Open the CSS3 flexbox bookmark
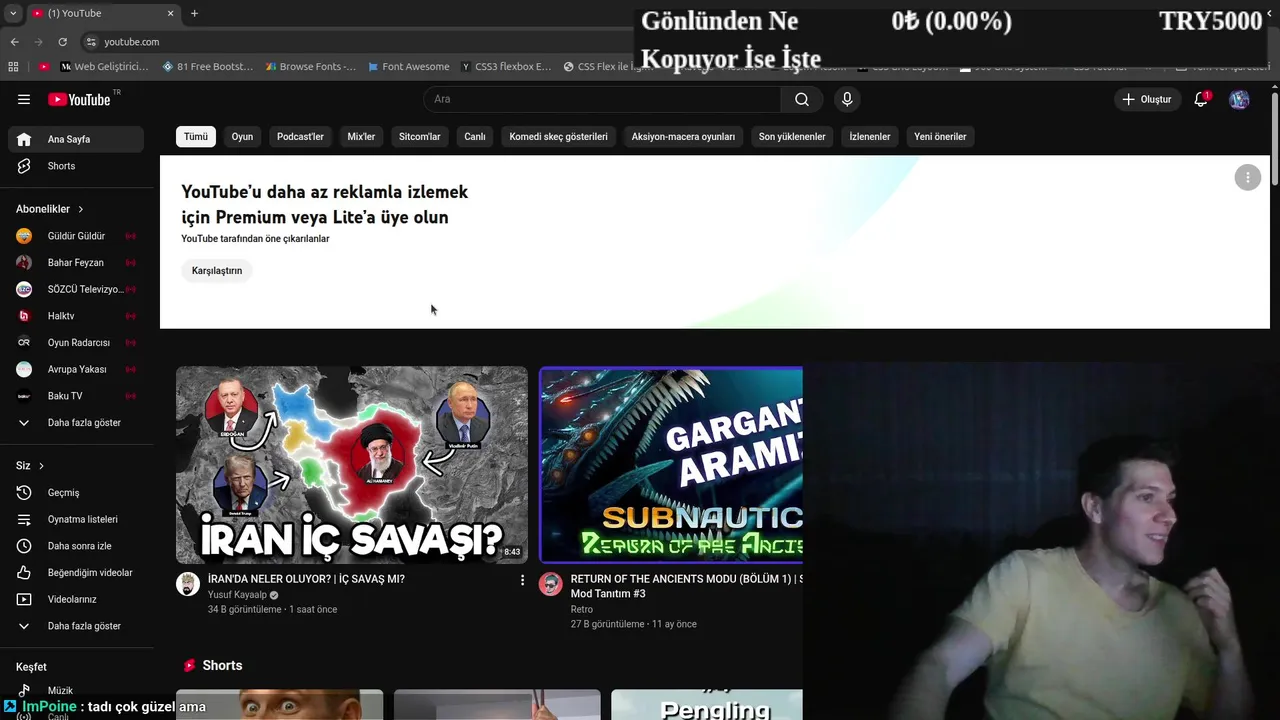Screen dimensions: 1280x720 point(506,67)
